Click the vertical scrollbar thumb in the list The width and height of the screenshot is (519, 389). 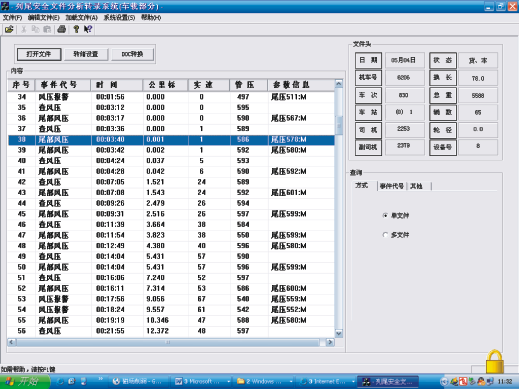[339, 125]
